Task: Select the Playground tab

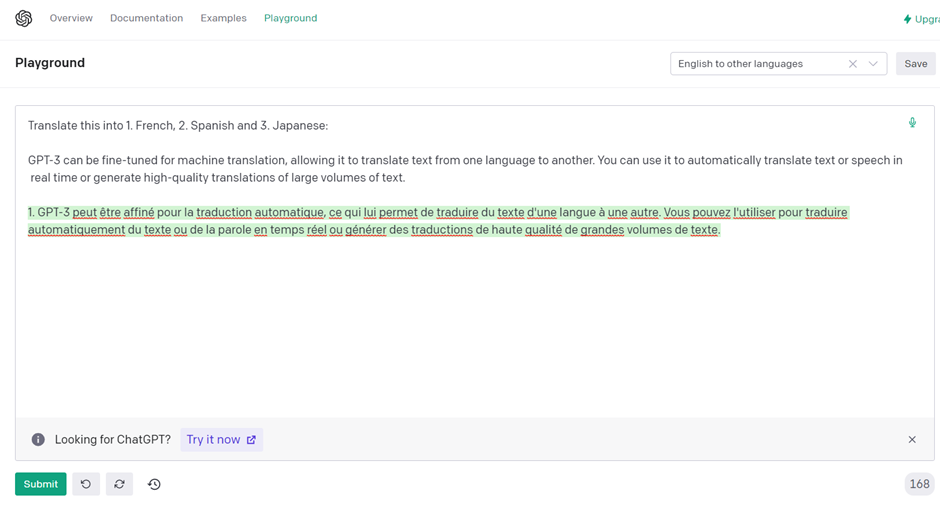Action: [291, 18]
